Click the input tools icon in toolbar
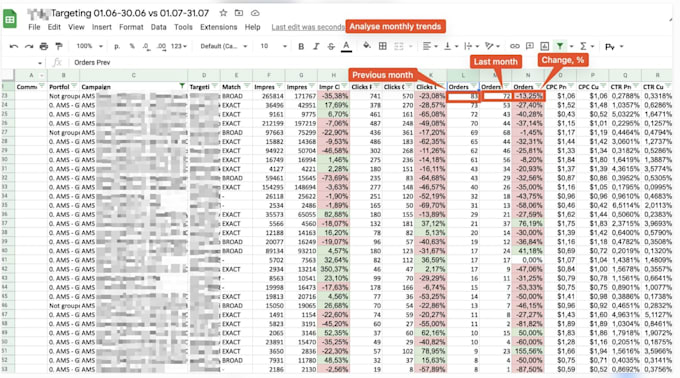 pos(610,46)
